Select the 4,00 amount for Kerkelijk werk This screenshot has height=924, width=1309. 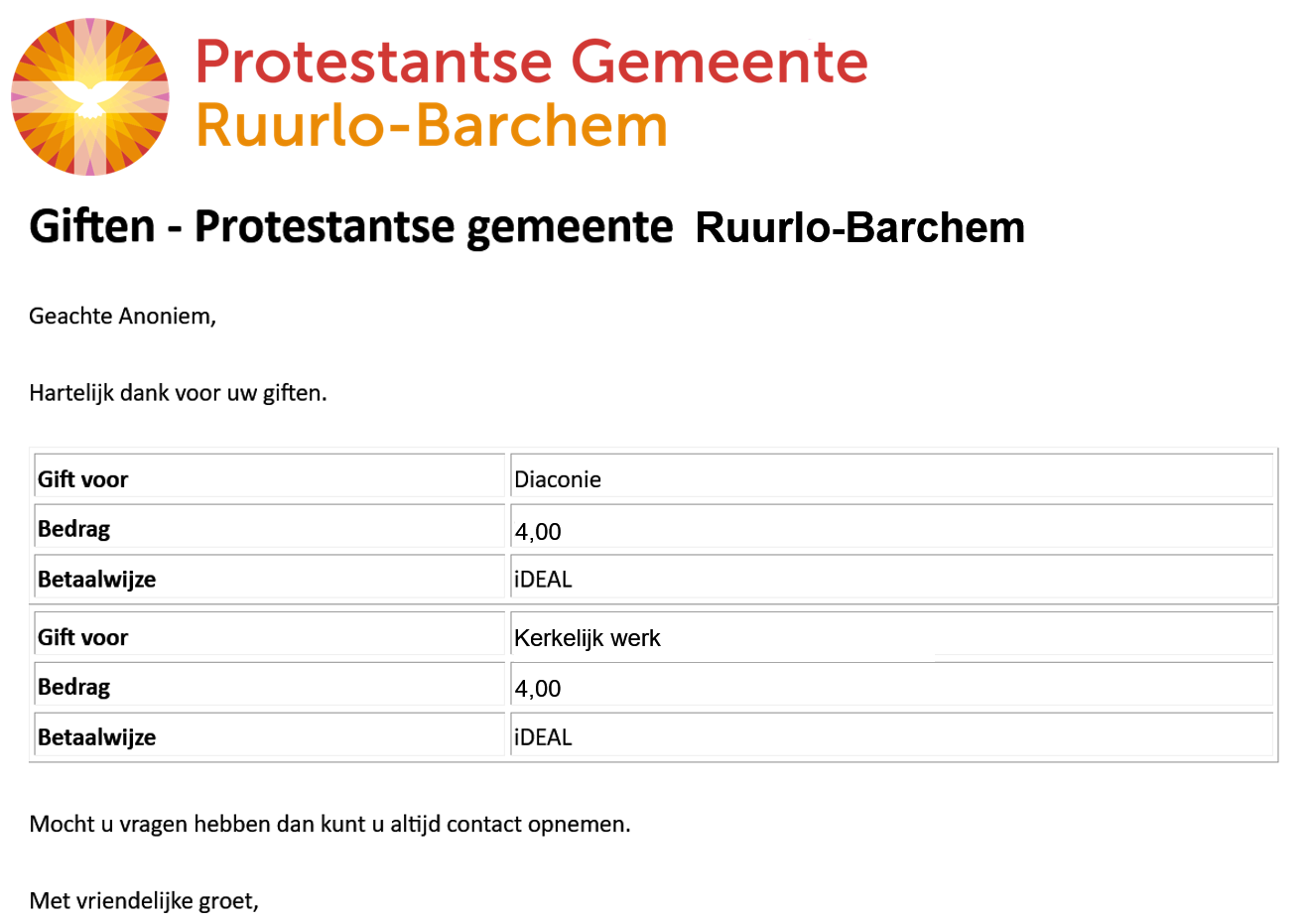538,688
